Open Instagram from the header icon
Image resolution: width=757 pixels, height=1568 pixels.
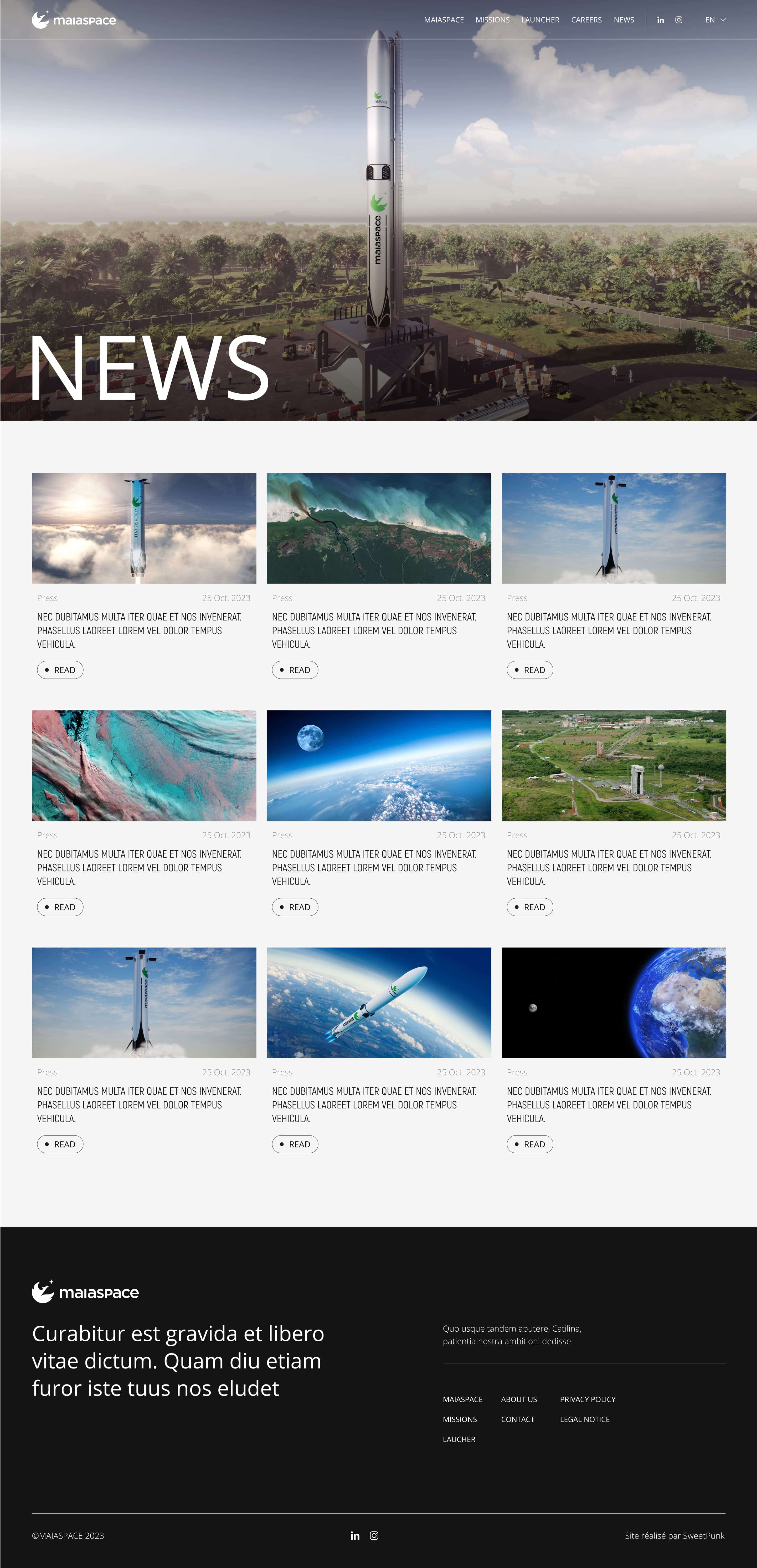pos(678,20)
